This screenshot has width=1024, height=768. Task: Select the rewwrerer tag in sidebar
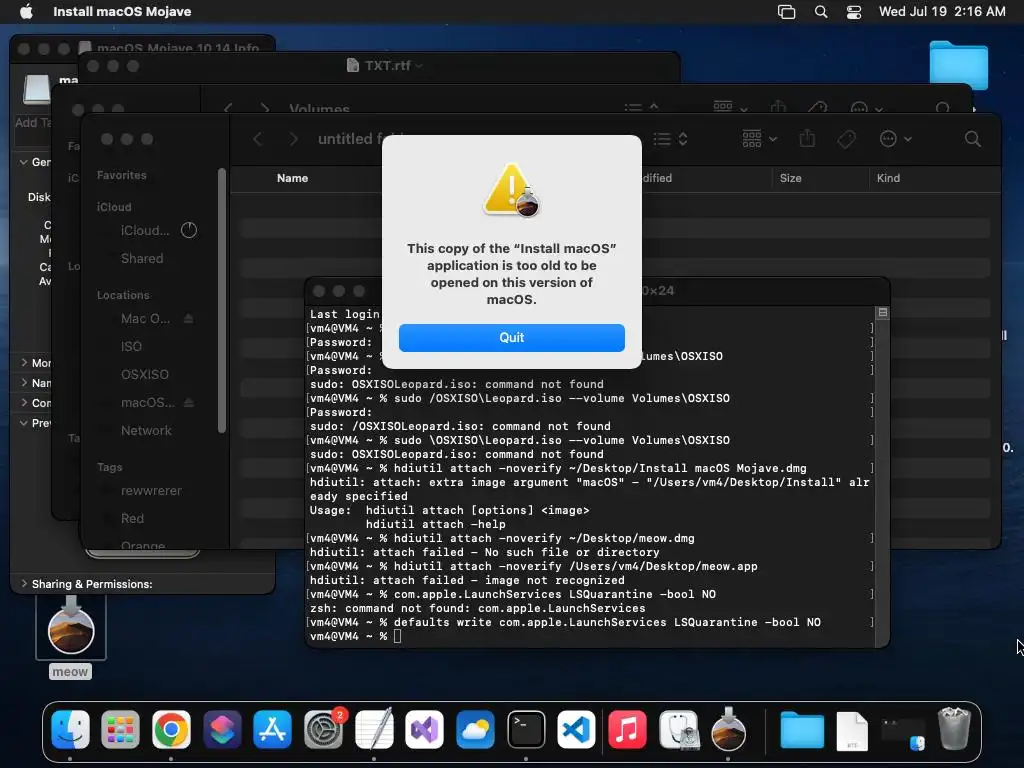tap(154, 490)
